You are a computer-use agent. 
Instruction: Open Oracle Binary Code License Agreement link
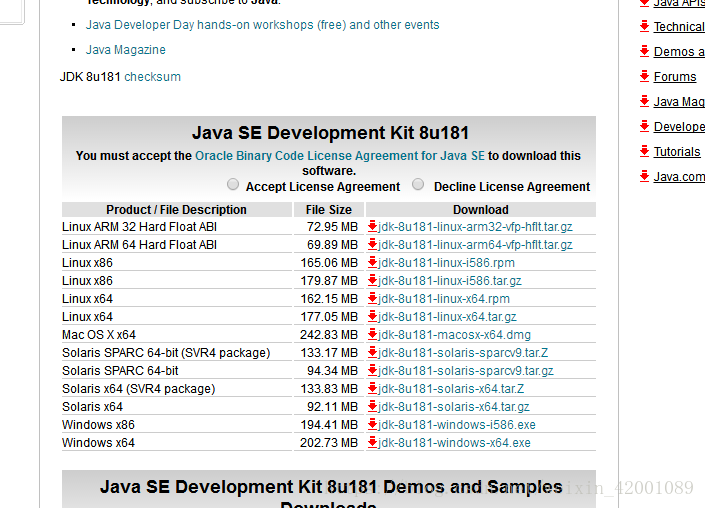point(340,156)
